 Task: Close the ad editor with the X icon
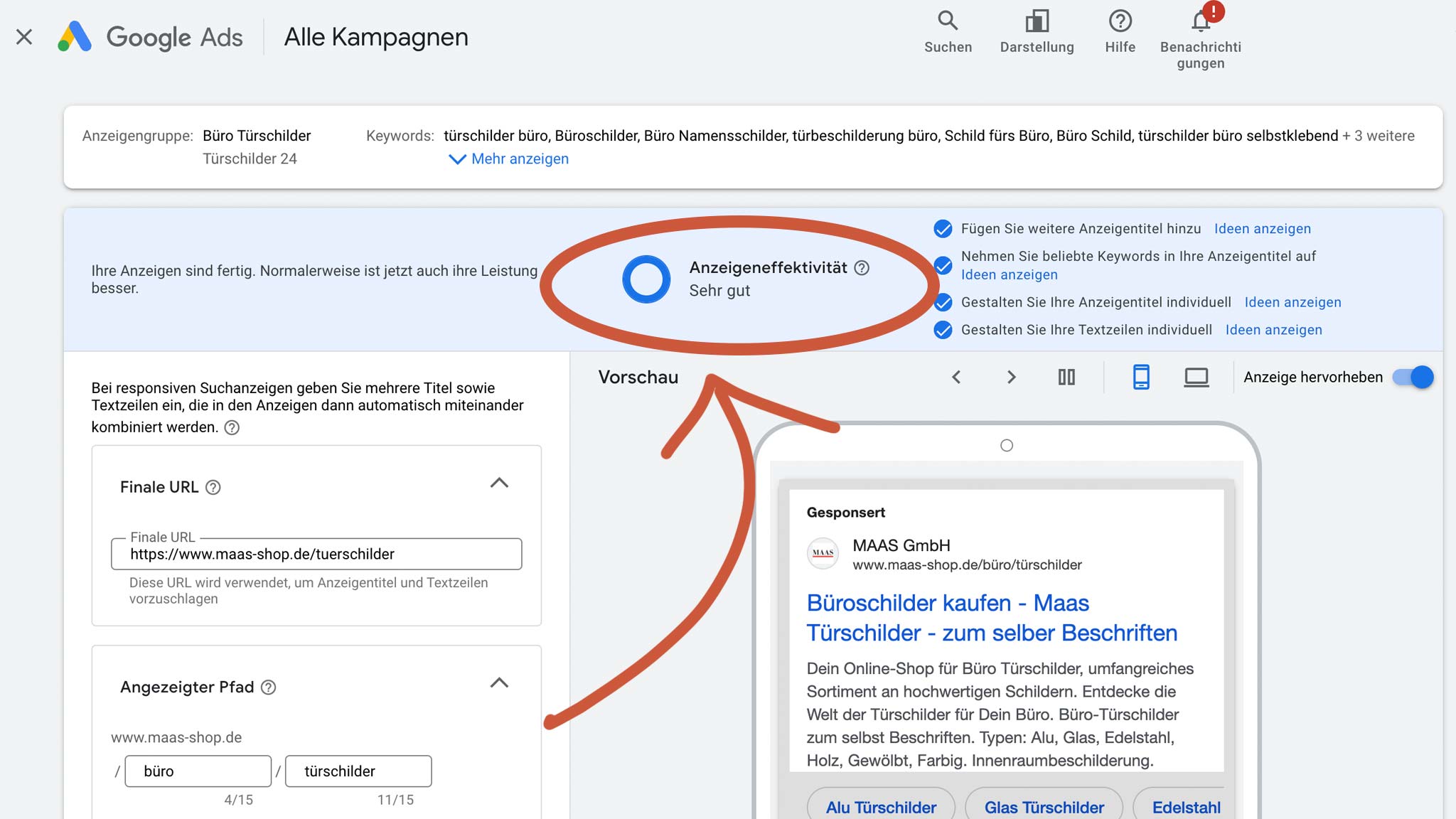(x=24, y=37)
